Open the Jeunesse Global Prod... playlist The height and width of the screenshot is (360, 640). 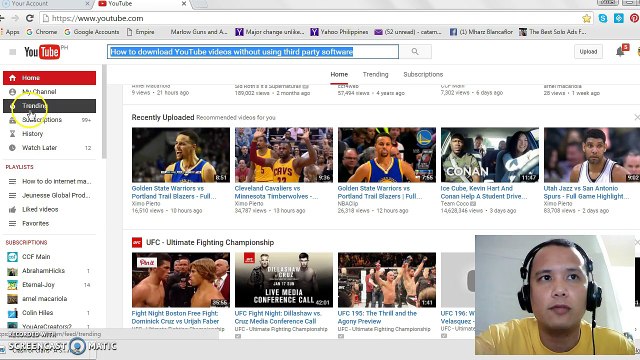[49, 196]
